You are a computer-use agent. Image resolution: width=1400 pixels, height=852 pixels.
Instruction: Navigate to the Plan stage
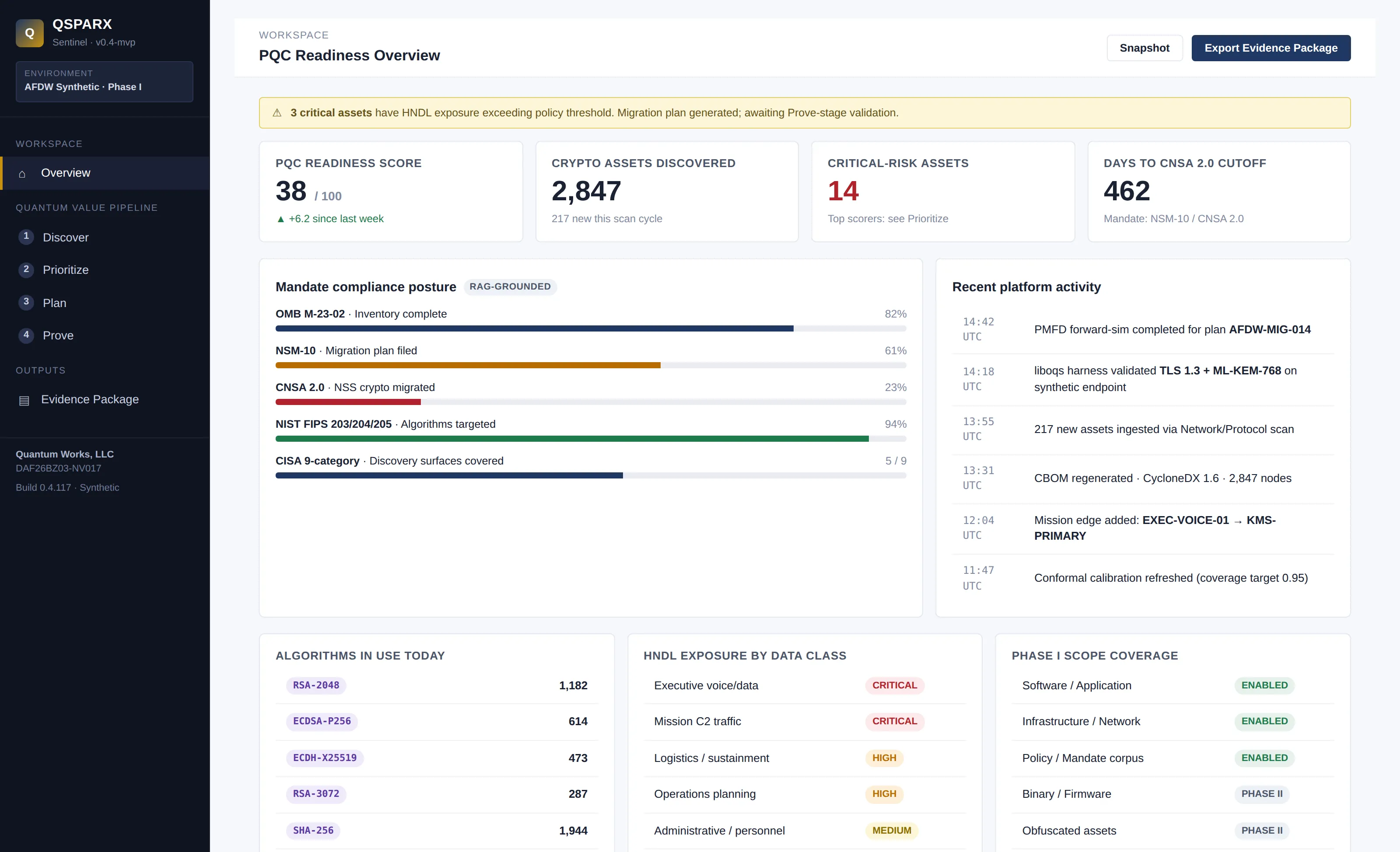pos(105,303)
